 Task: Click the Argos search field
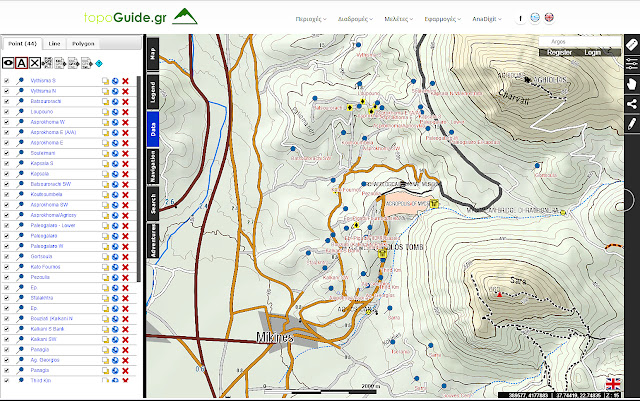[580, 42]
